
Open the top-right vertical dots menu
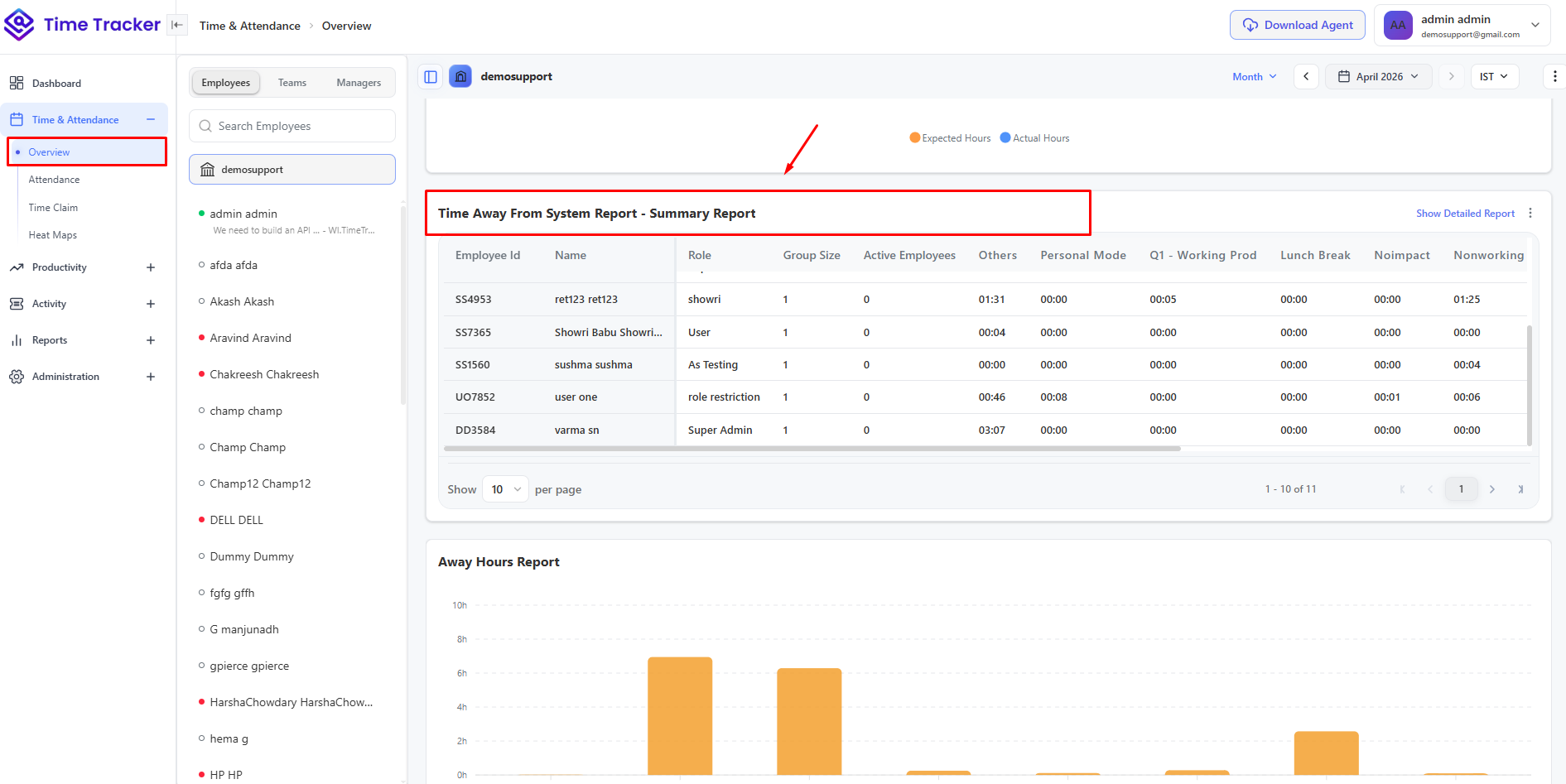(1554, 76)
